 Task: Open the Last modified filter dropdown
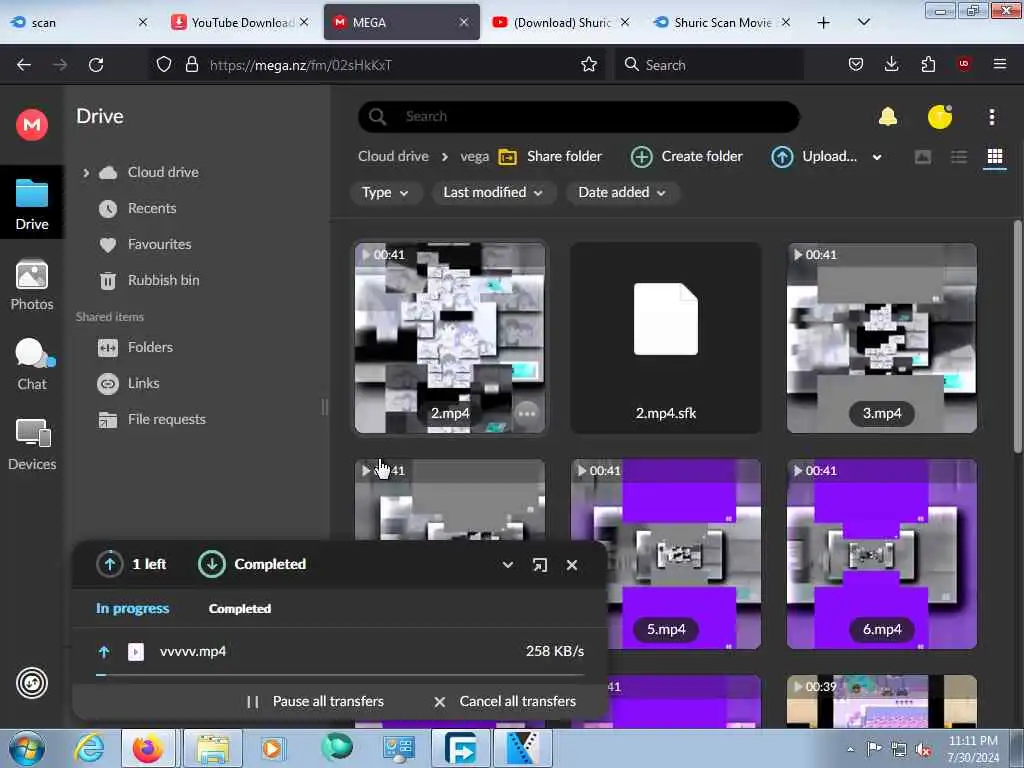[493, 193]
